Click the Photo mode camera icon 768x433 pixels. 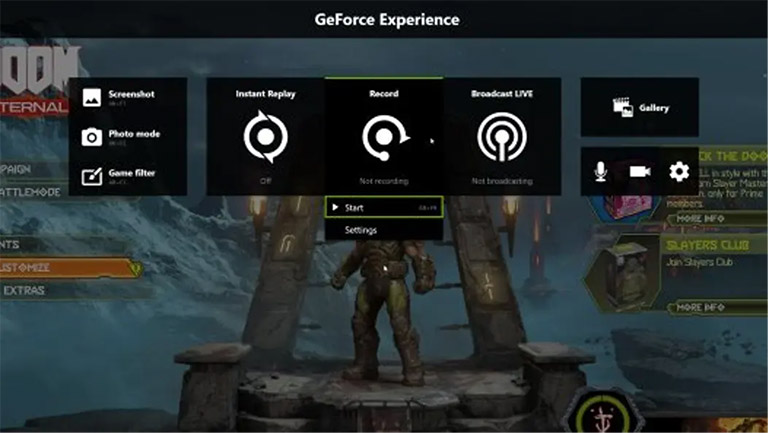(x=92, y=137)
